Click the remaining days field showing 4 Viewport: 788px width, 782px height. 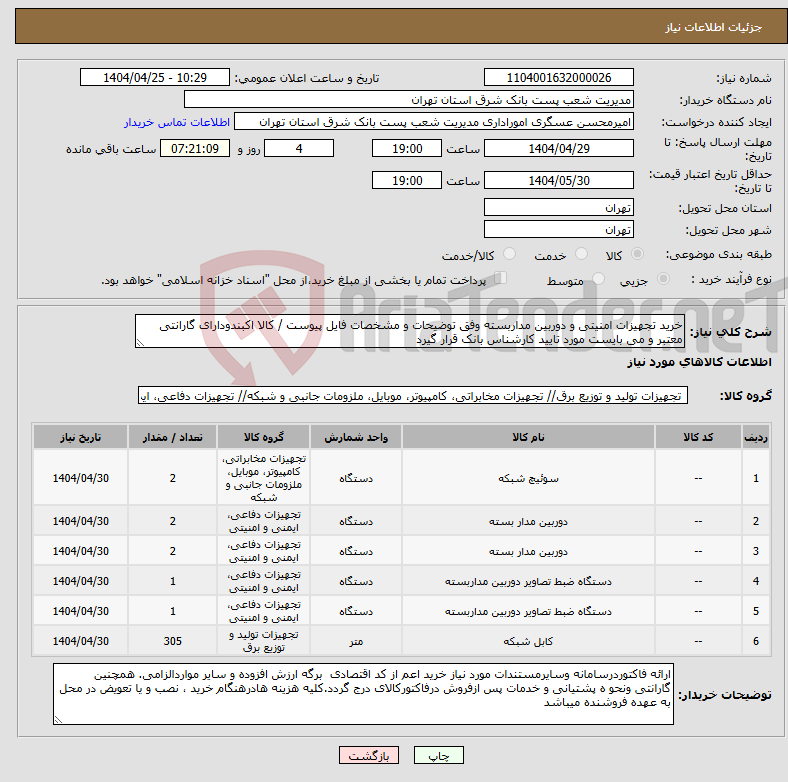point(299,148)
